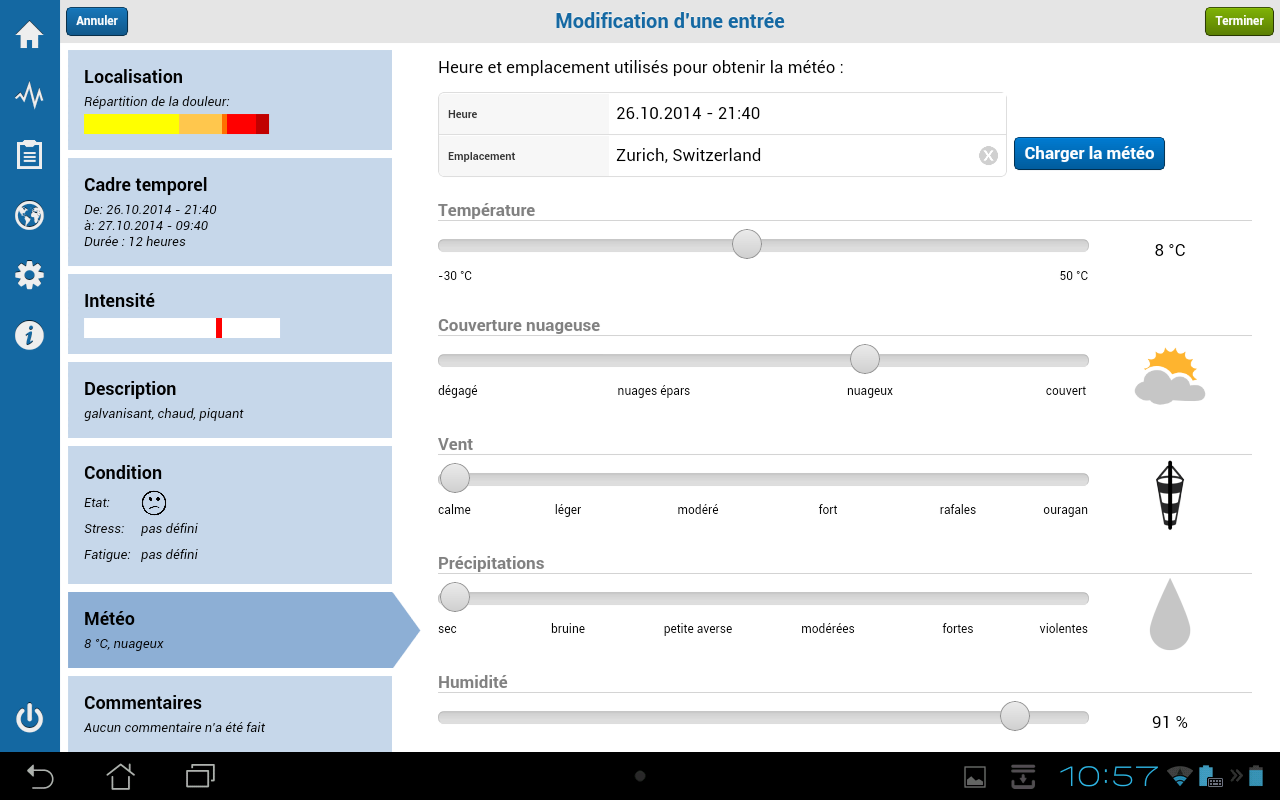Image resolution: width=1280 pixels, height=800 pixels.
Task: Click the Terminer button
Action: (x=1239, y=21)
